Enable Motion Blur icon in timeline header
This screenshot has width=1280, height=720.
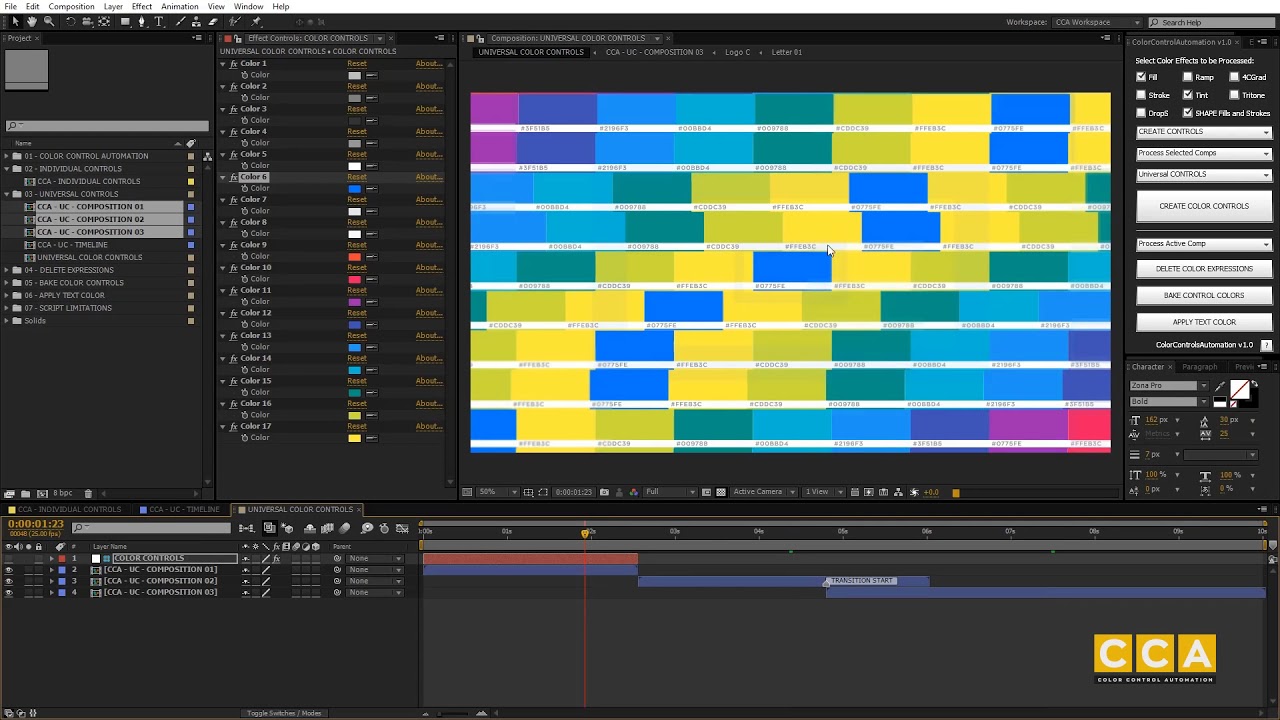[x=344, y=528]
